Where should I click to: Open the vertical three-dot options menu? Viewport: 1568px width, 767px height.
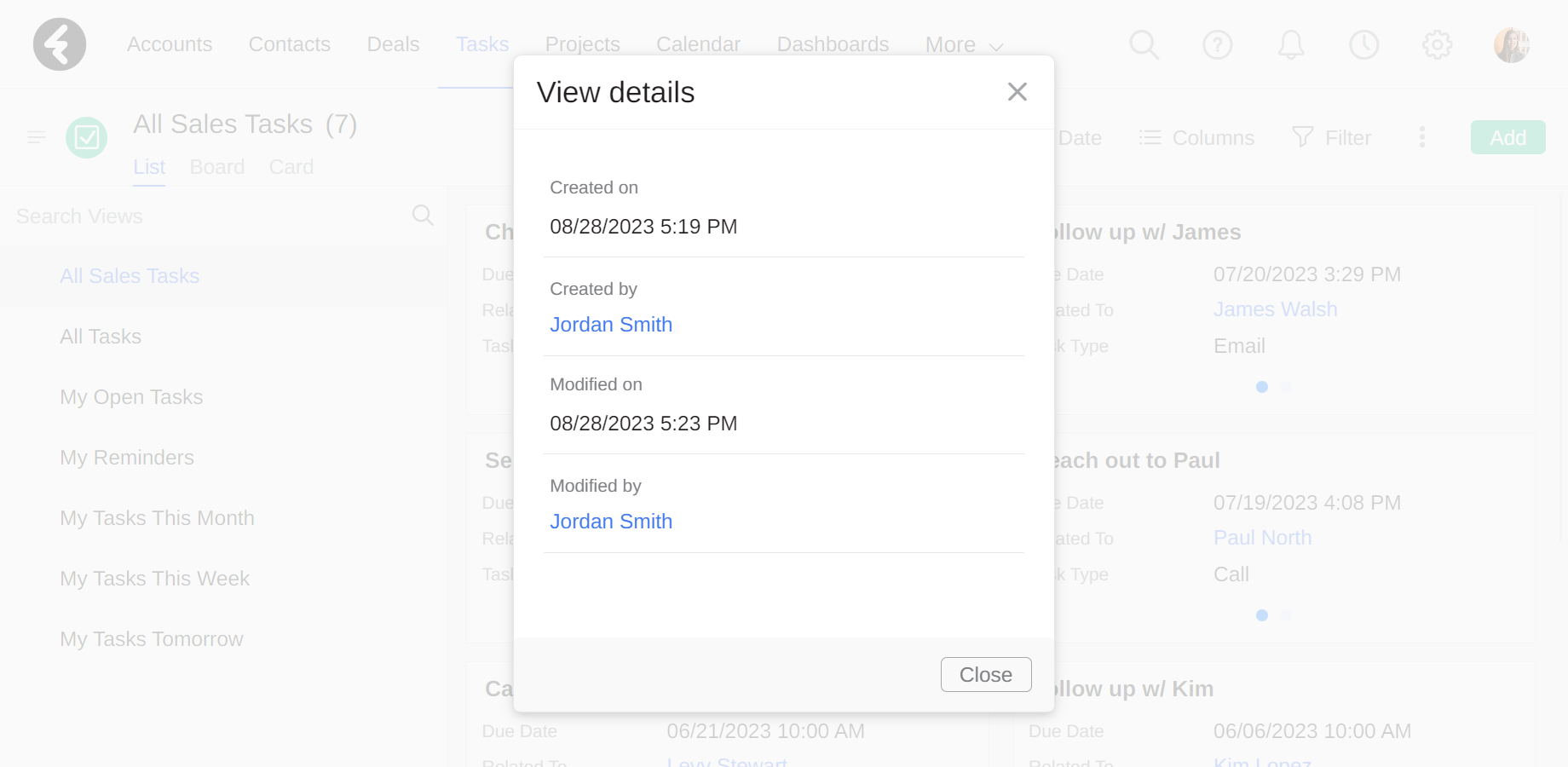coord(1422,137)
